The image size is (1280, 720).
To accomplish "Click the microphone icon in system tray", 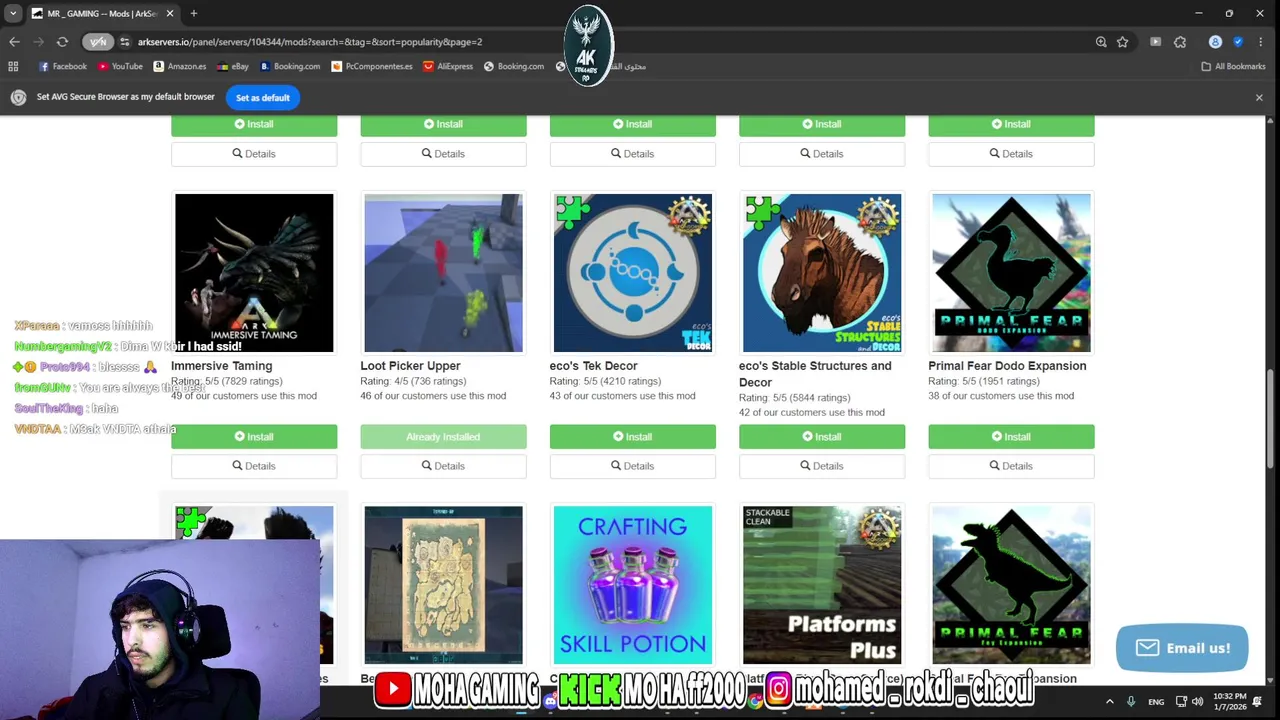I will [x=1131, y=702].
